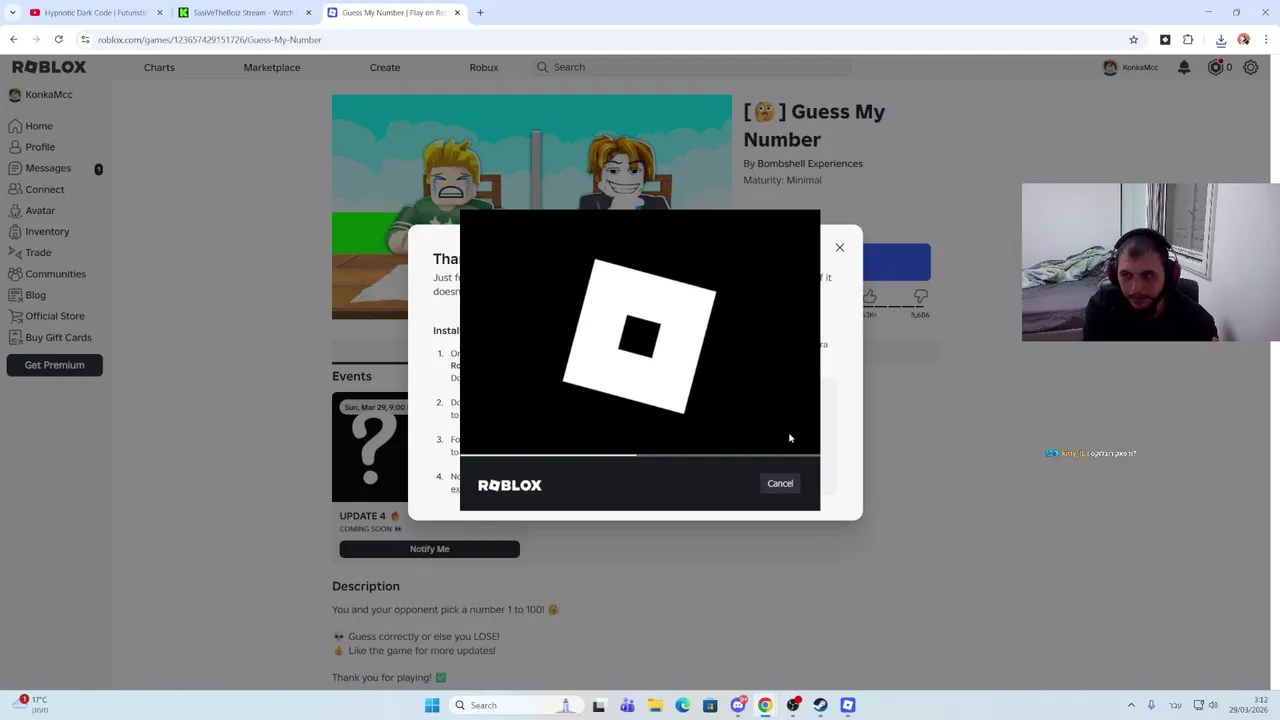Image resolution: width=1280 pixels, height=720 pixels.
Task: Open Profile in sidebar
Action: tap(40, 147)
